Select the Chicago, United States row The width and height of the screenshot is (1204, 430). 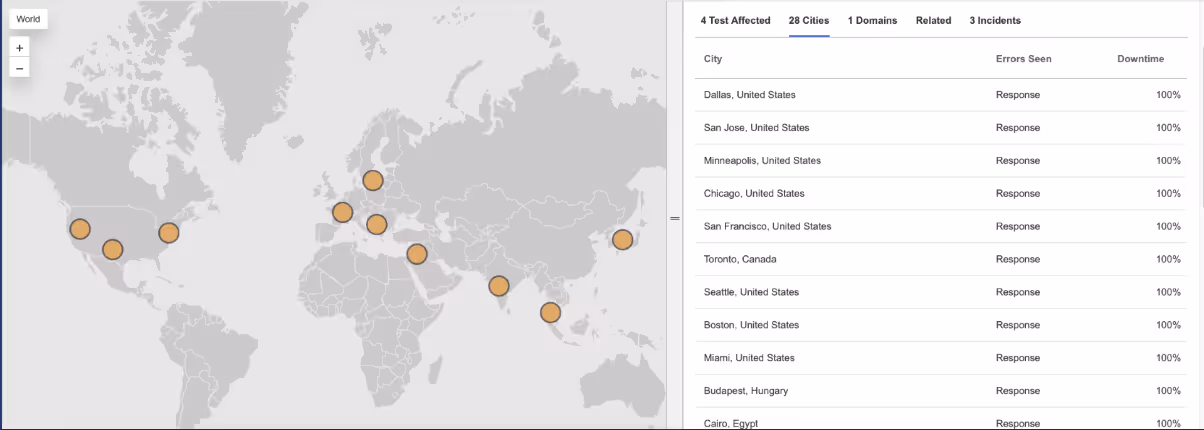941,193
